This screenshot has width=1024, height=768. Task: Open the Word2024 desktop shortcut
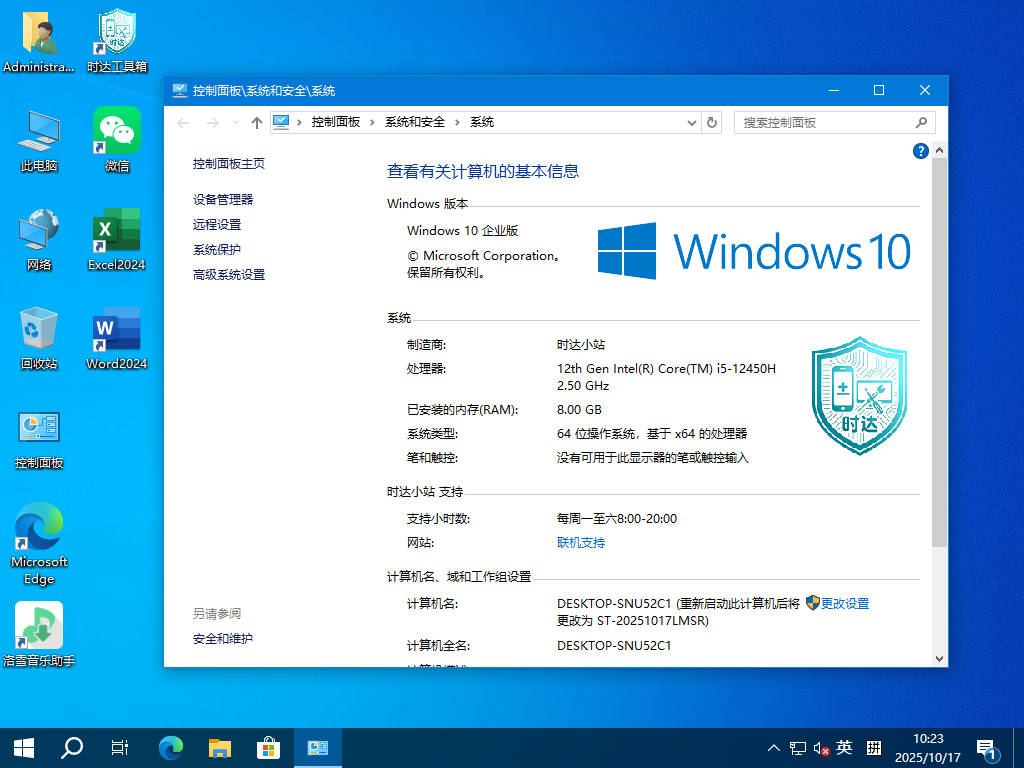pyautogui.click(x=117, y=331)
